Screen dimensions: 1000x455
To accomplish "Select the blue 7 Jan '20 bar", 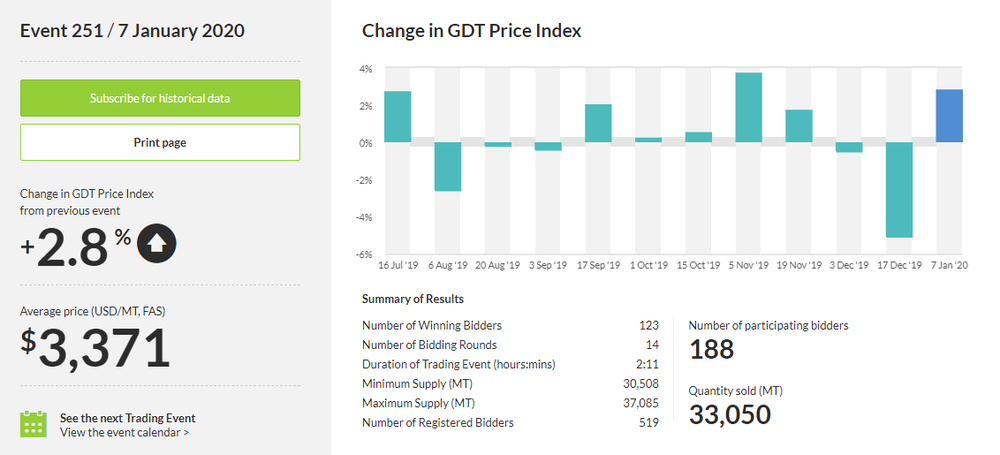I will (x=949, y=116).
